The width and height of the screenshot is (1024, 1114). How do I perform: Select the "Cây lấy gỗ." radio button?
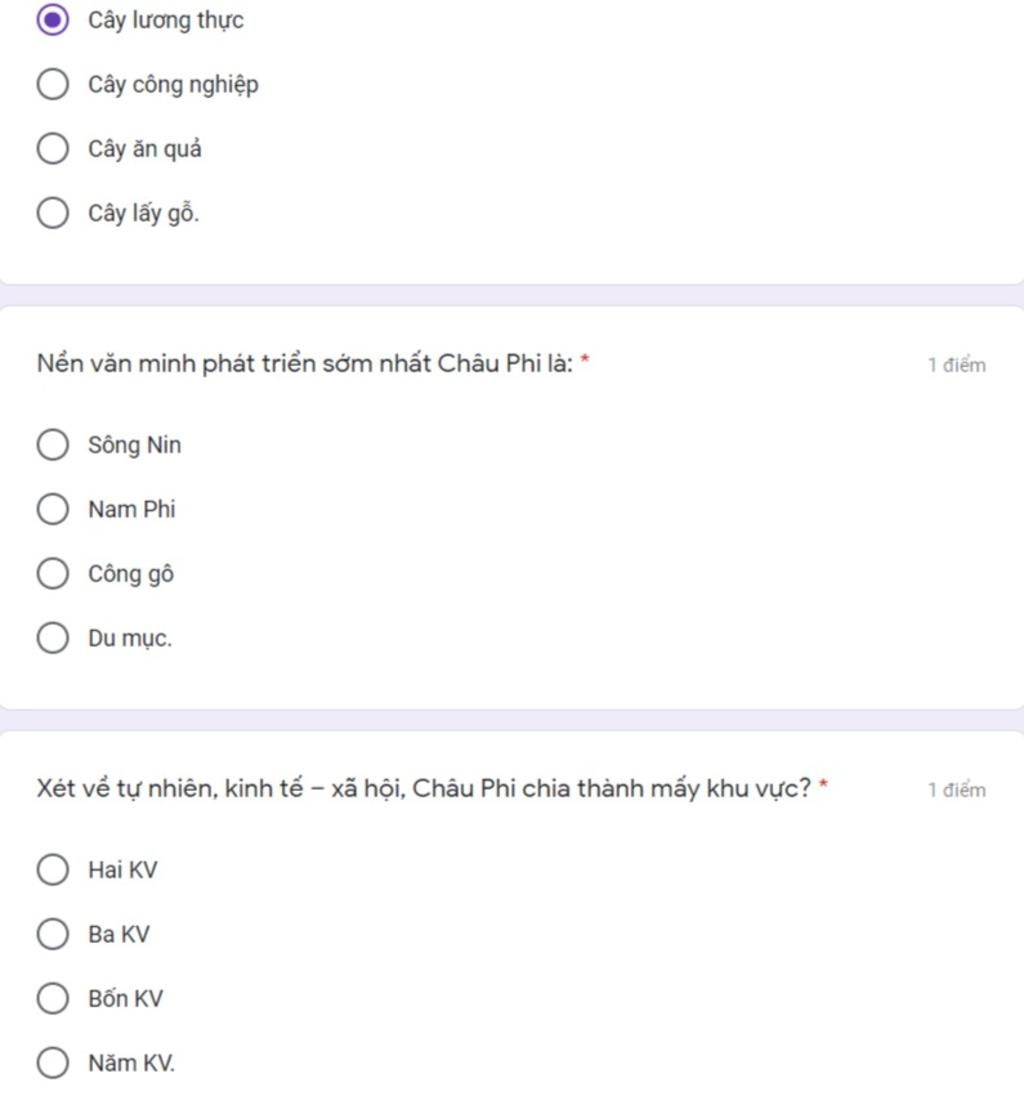(53, 213)
